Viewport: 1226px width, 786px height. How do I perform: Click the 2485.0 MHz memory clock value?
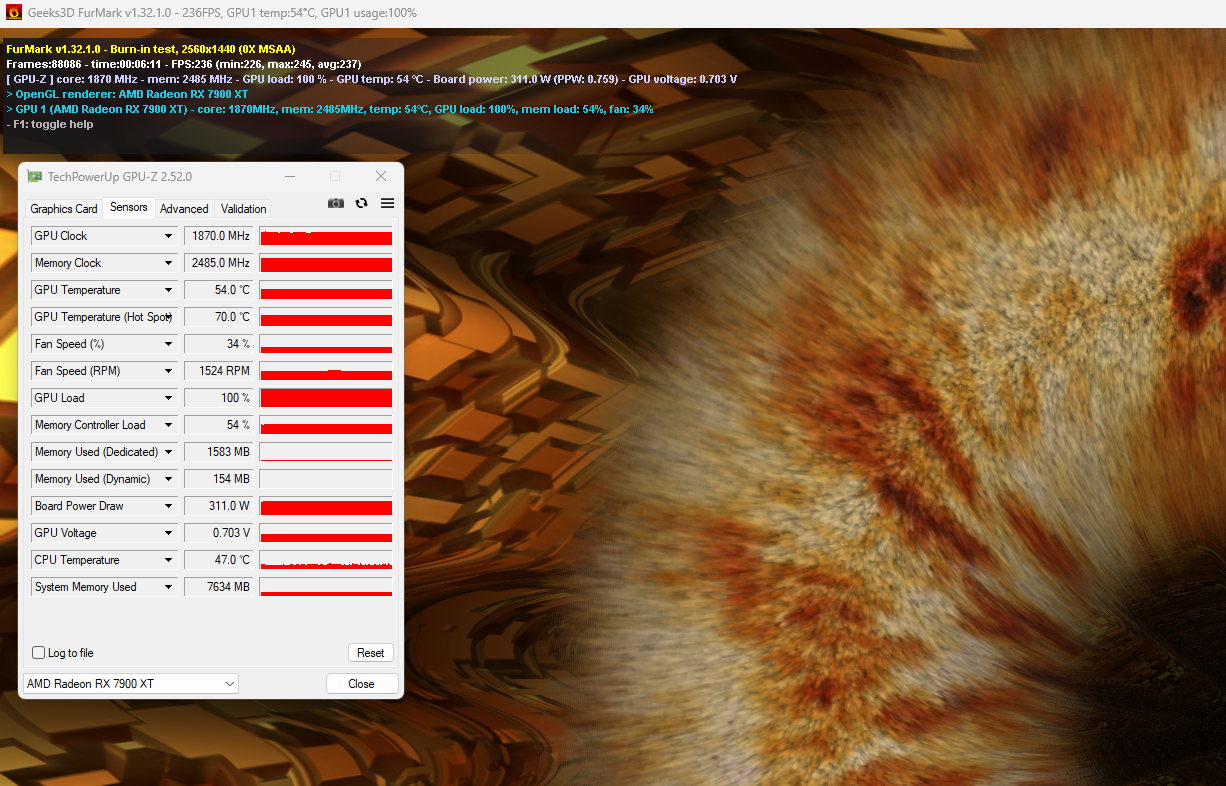tap(219, 263)
